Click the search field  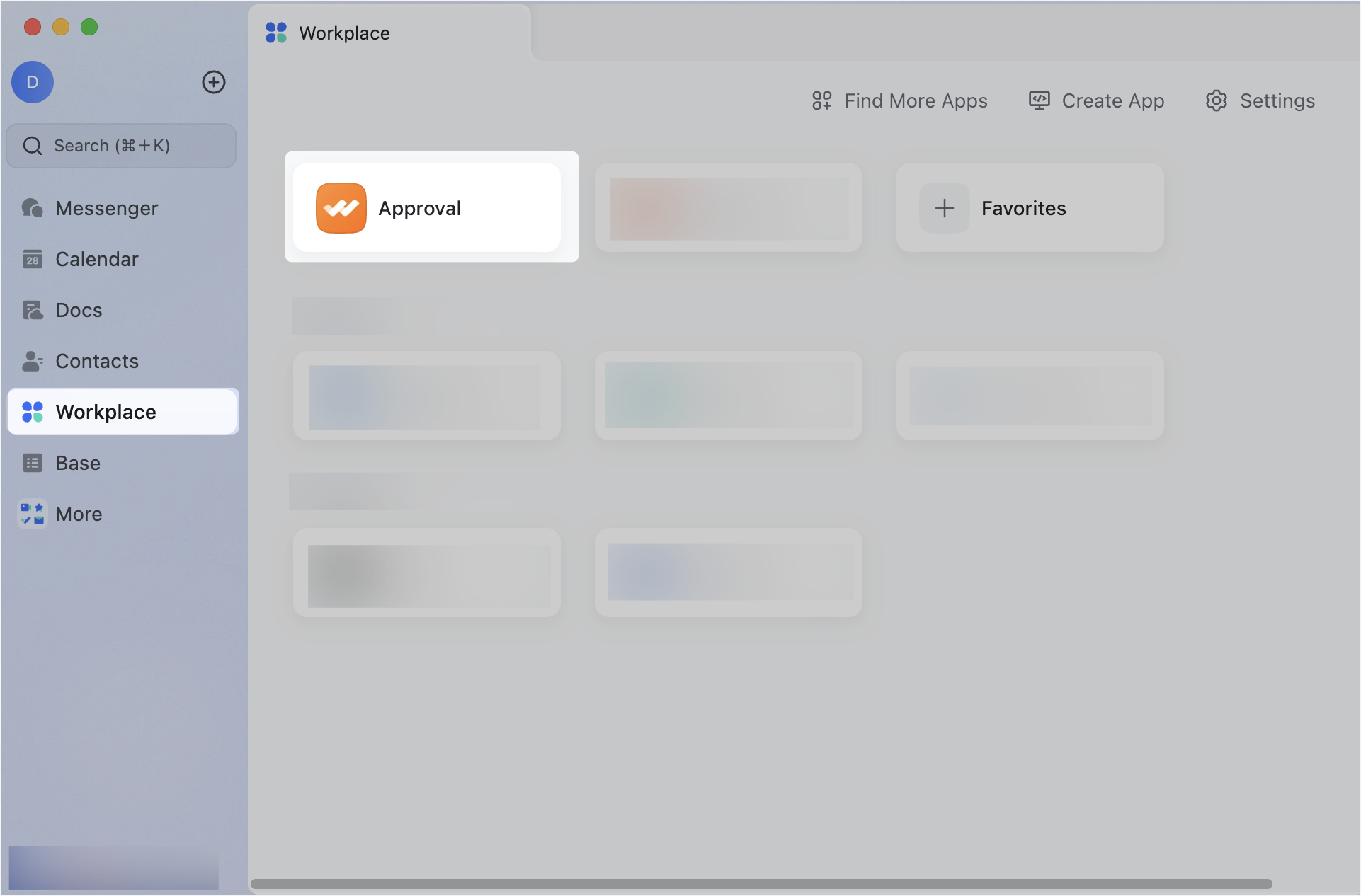coord(121,145)
